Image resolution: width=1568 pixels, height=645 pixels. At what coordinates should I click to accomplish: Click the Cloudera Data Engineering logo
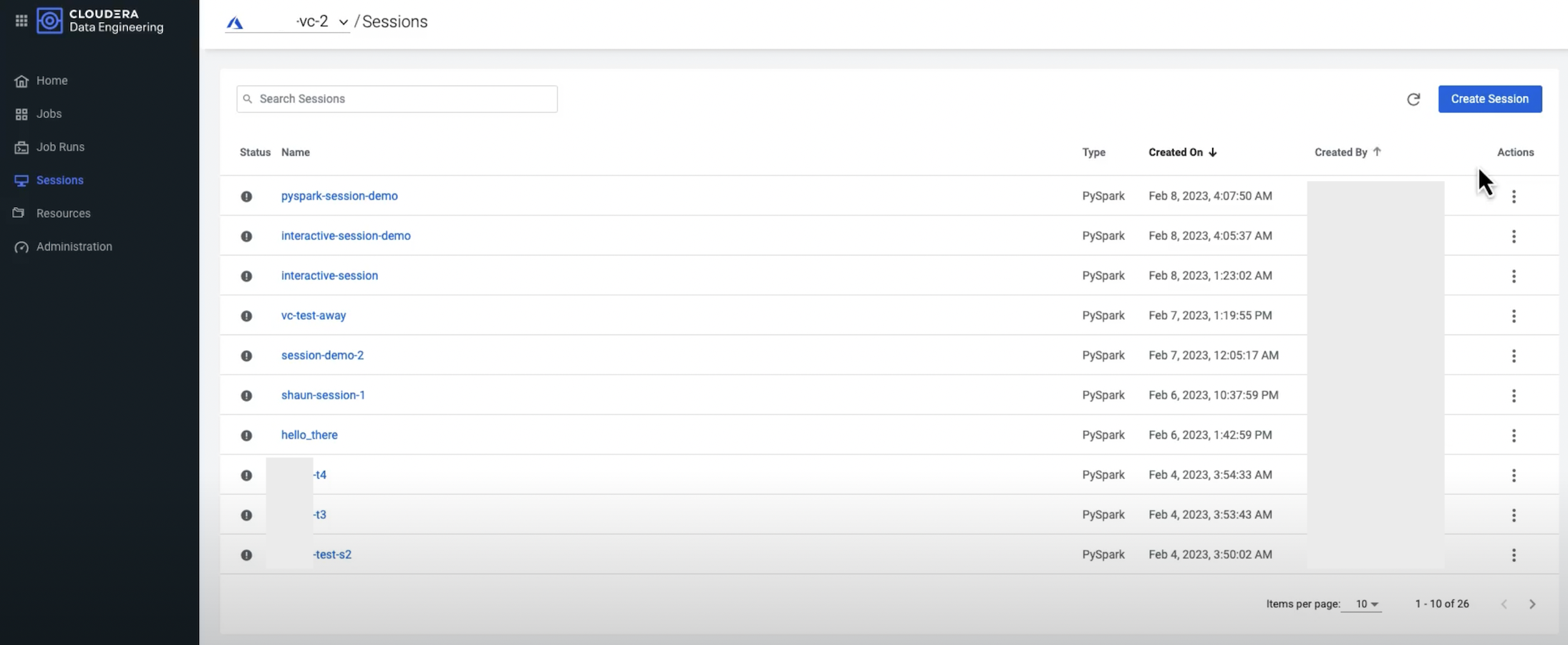[101, 21]
